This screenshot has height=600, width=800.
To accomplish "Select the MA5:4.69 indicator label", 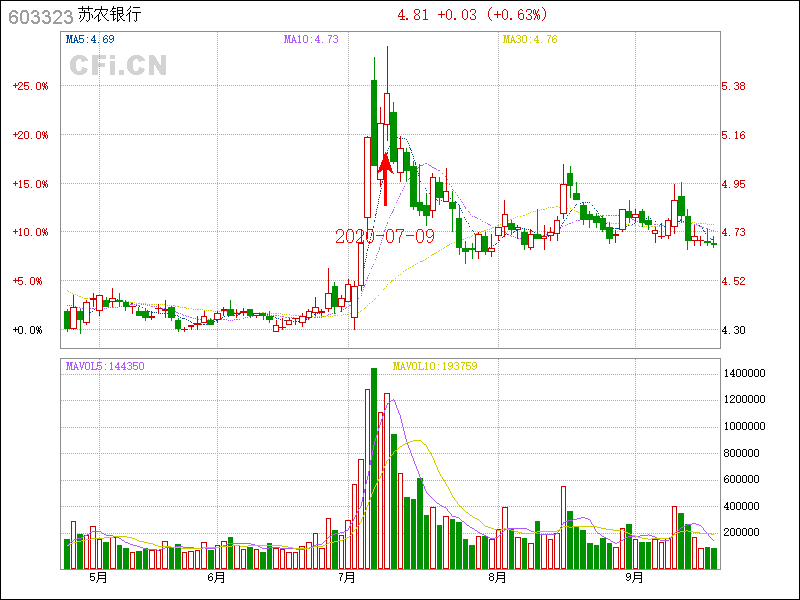I will [90, 40].
